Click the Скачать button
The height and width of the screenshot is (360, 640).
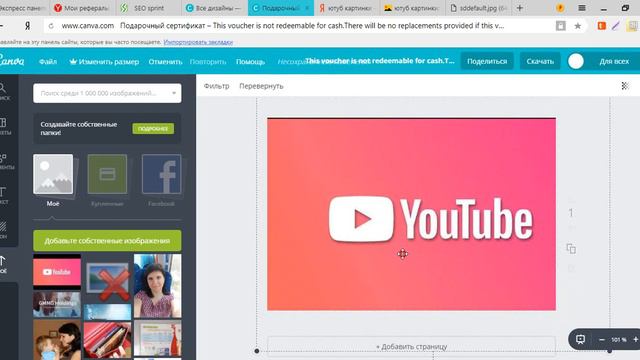coord(540,61)
